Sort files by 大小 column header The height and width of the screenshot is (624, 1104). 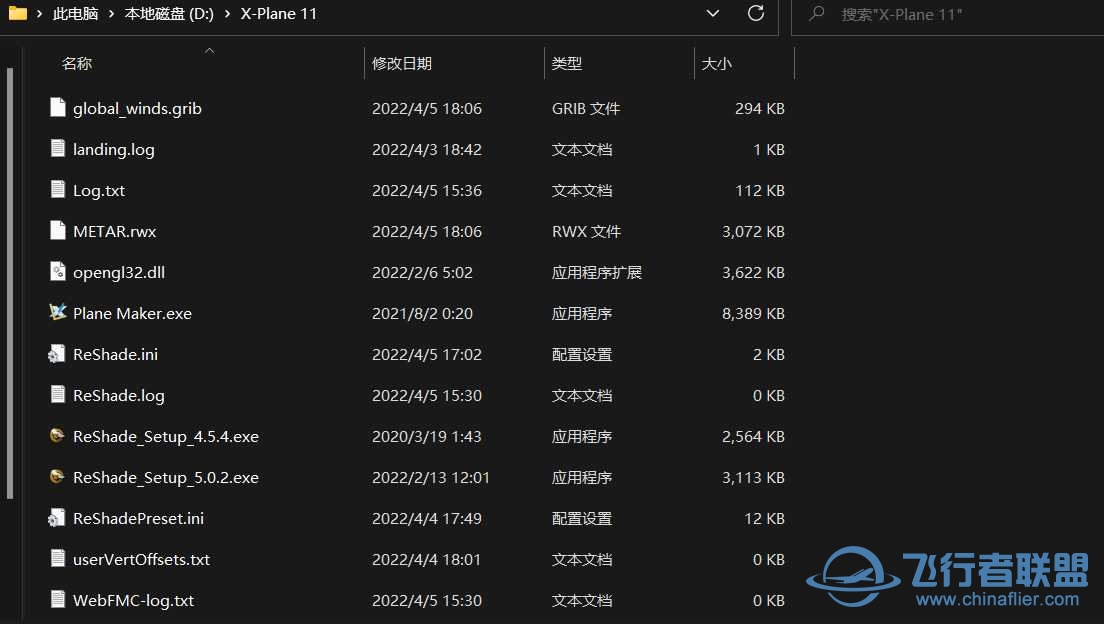point(717,63)
